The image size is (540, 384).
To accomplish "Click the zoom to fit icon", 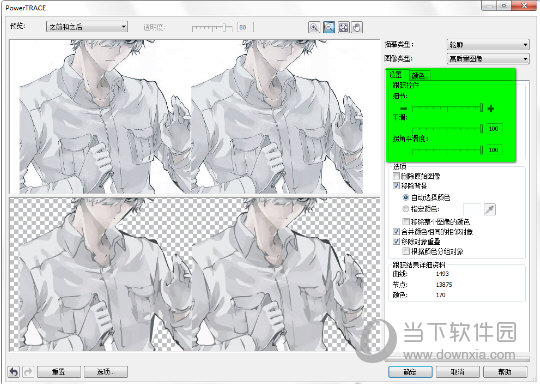I will pos(343,27).
